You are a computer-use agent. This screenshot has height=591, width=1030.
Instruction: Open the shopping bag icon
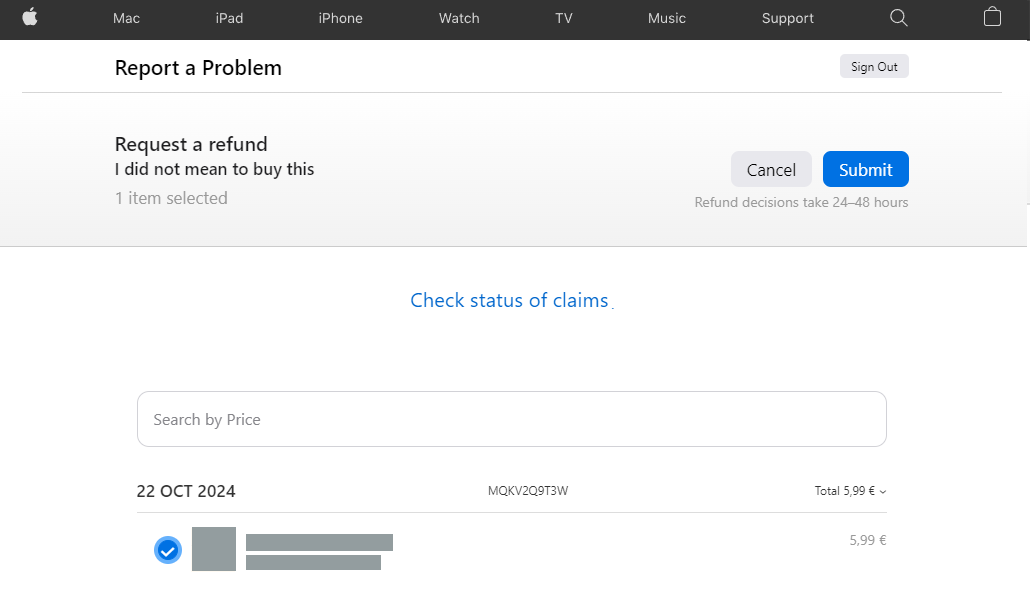click(992, 17)
